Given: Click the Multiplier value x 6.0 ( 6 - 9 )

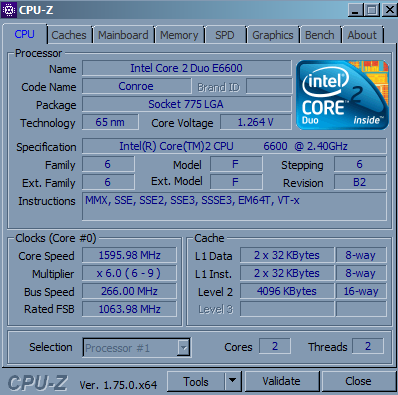Looking at the screenshot, I should [x=129, y=273].
